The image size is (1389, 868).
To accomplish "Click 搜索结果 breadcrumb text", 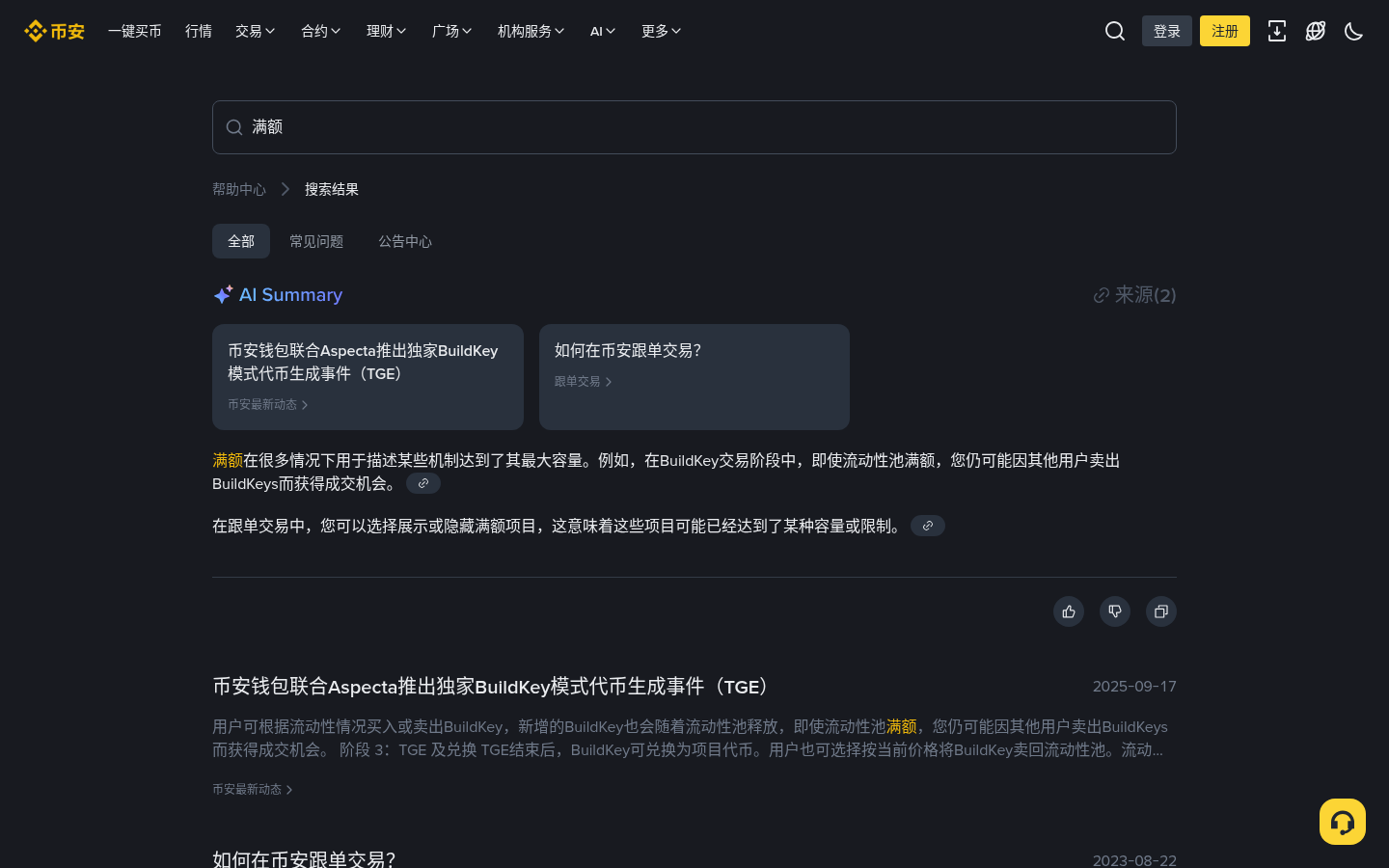I will (332, 189).
